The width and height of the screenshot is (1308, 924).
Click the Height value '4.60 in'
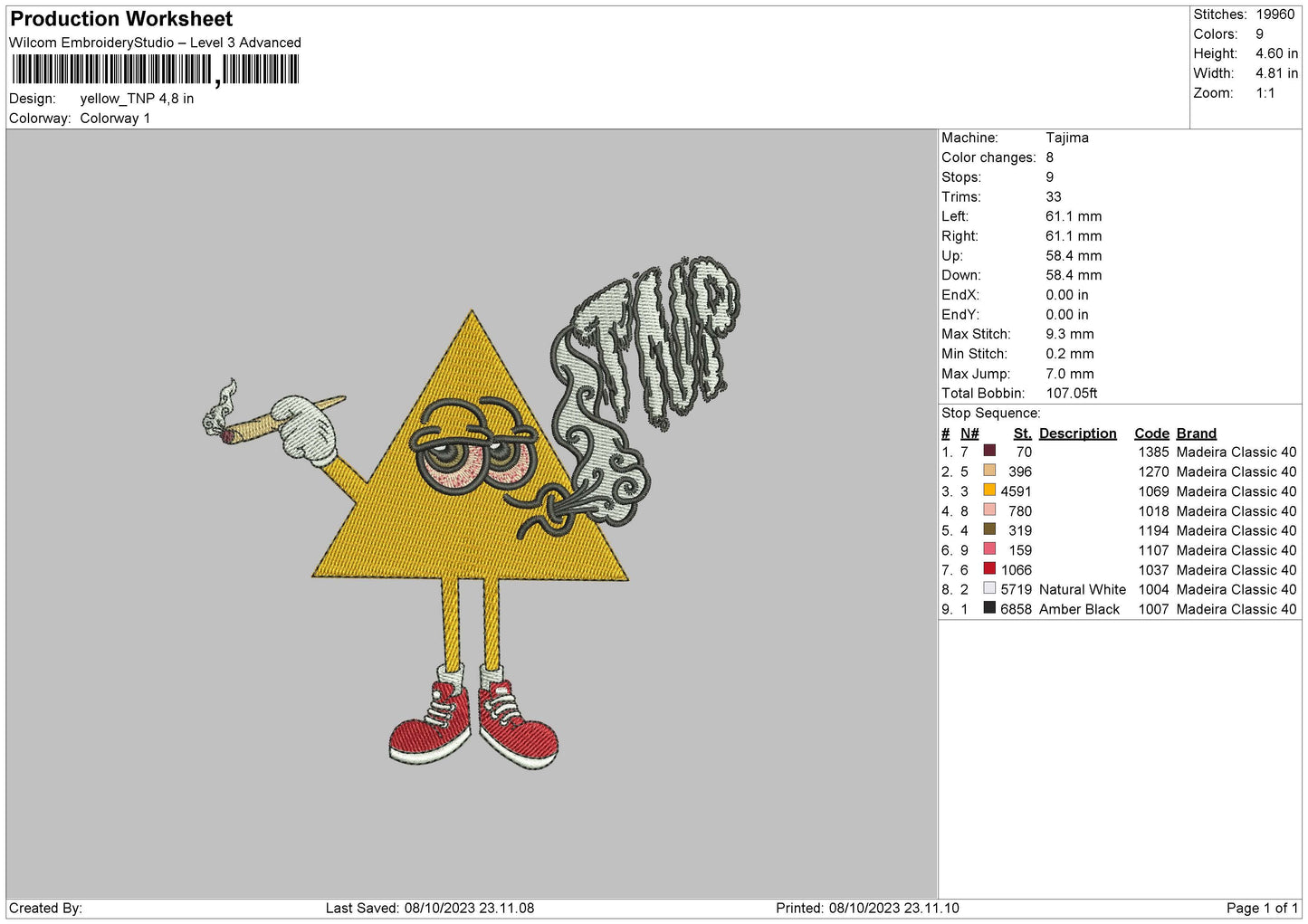point(1276,53)
